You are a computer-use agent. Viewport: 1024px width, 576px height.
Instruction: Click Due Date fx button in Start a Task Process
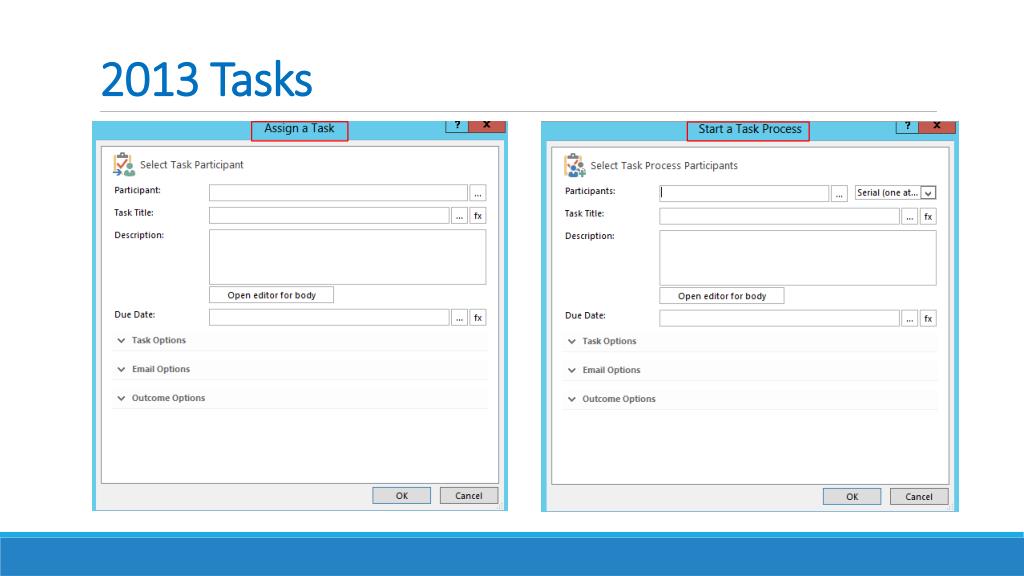pyautogui.click(x=928, y=319)
